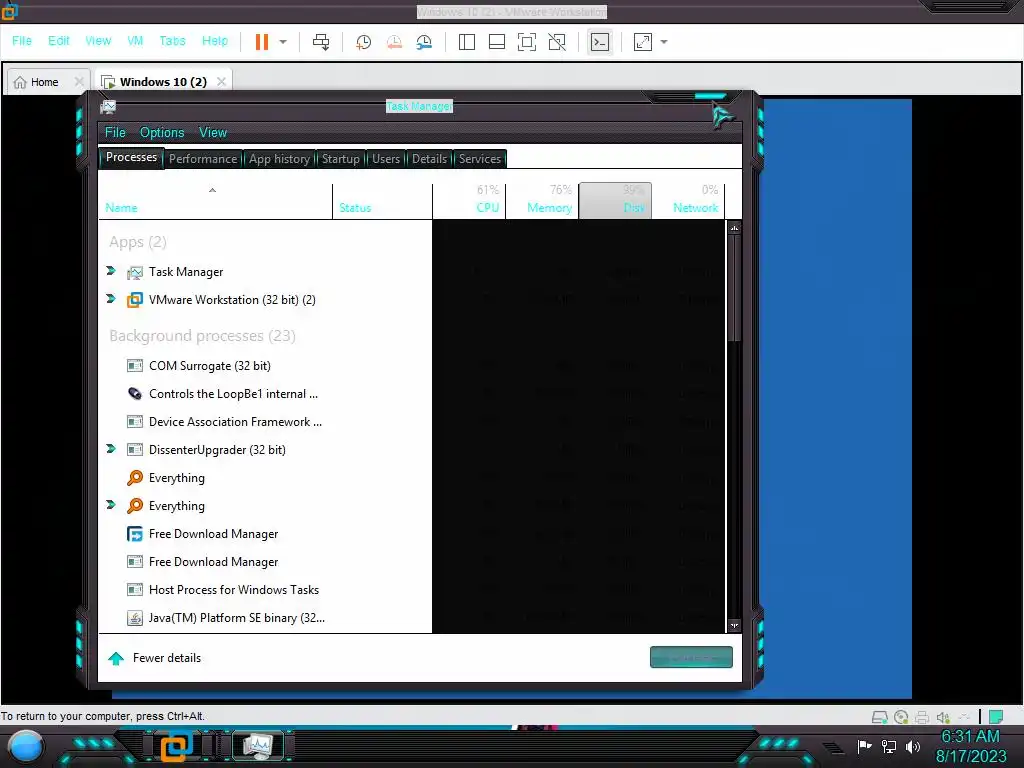Switch to the Performance tab

tap(203, 159)
